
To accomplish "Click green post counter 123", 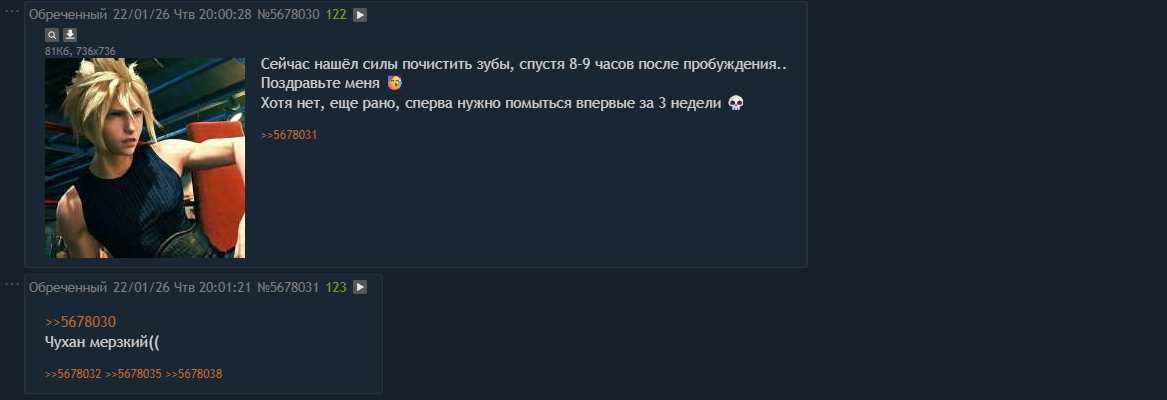I will tap(336, 287).
